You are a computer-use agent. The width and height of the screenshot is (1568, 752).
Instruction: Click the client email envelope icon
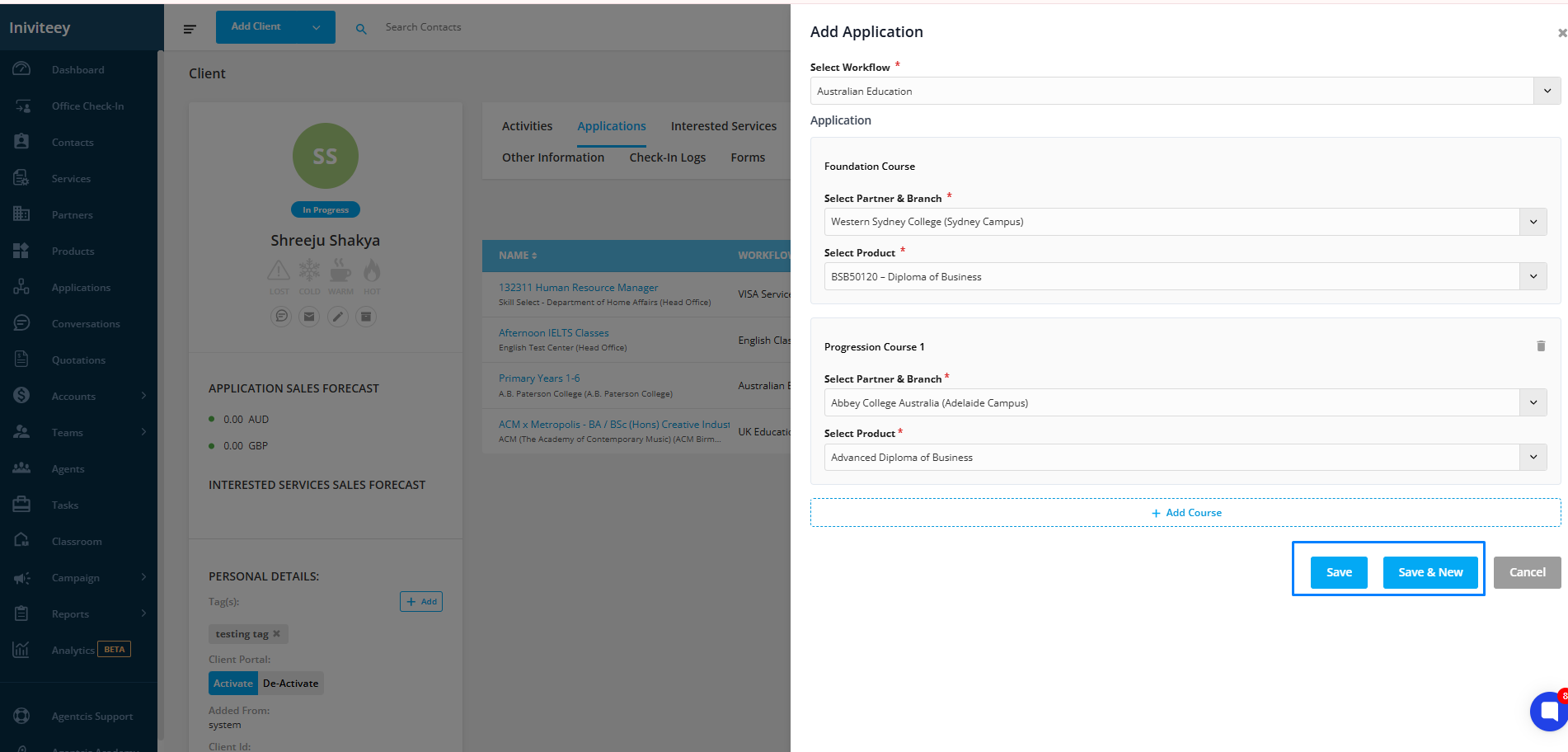pyautogui.click(x=309, y=316)
